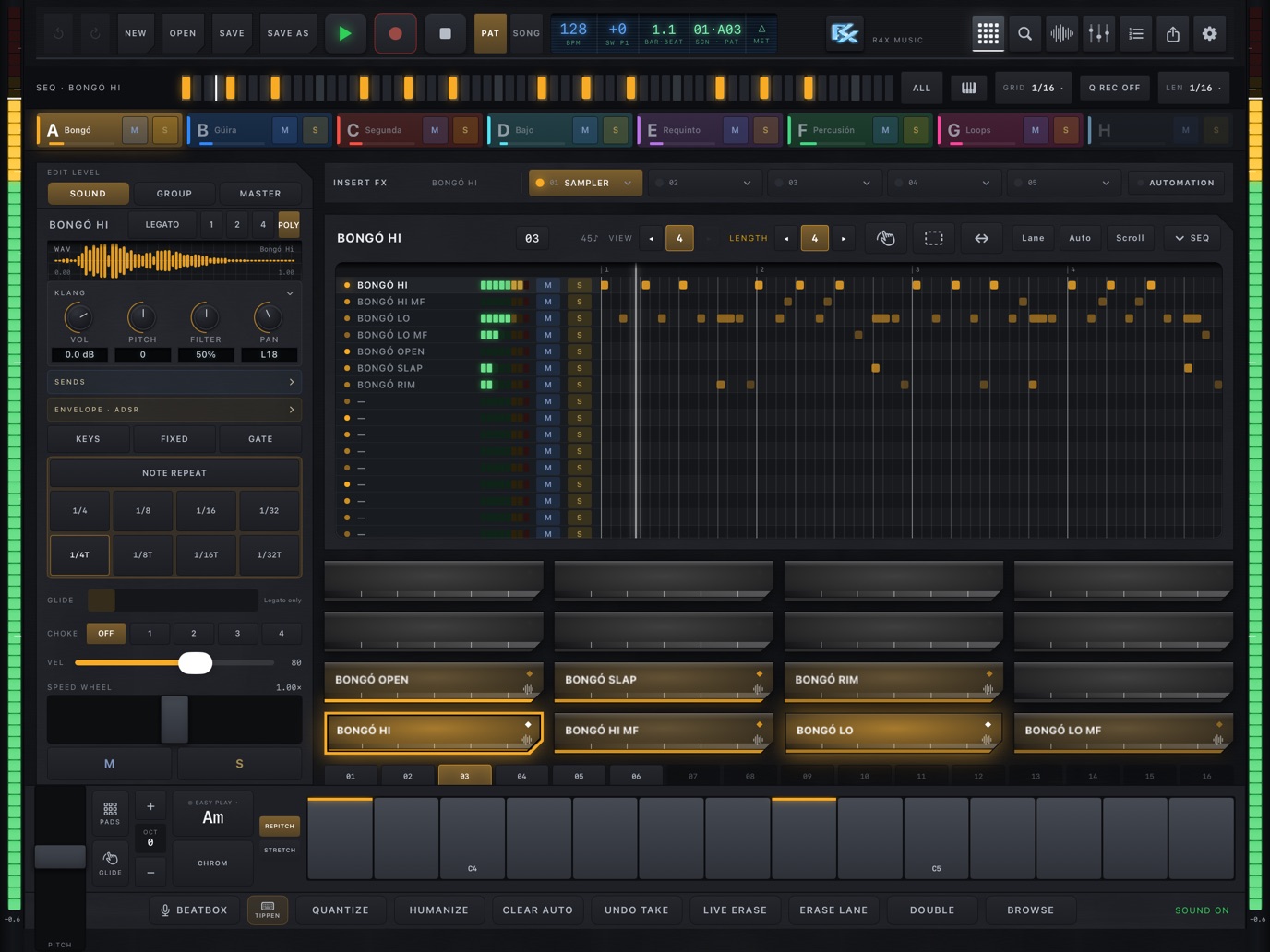Viewport: 1270px width, 952px height.
Task: Collapse the KLANG section chevron
Action: point(290,293)
